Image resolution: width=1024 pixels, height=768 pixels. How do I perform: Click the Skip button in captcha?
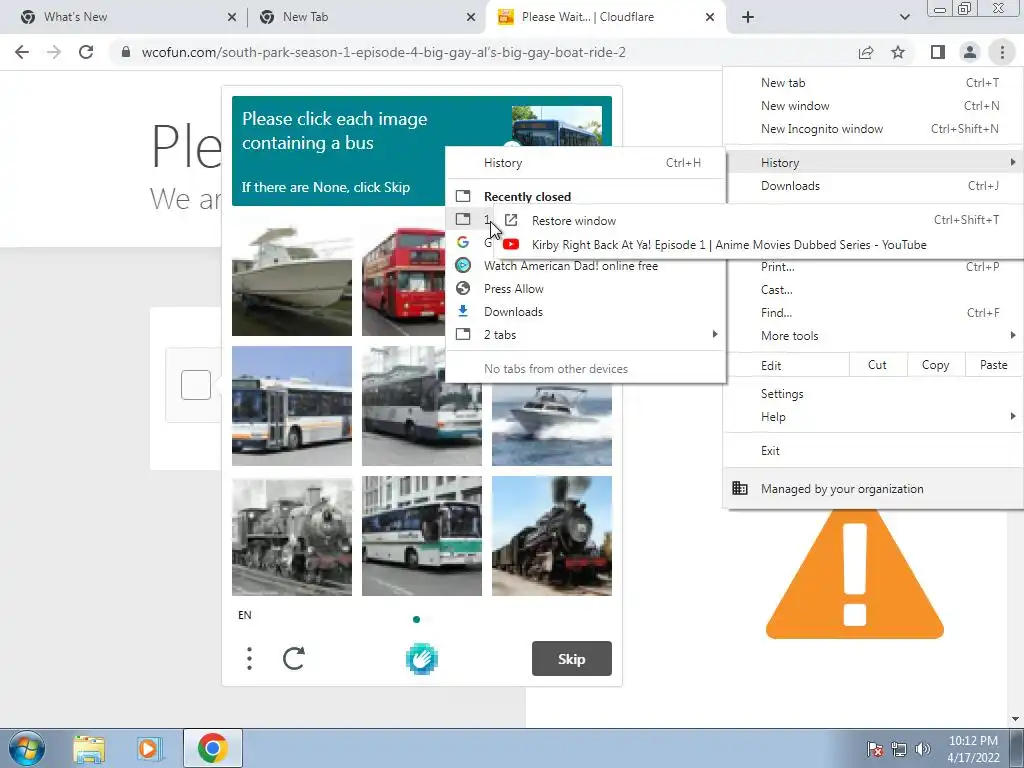pyautogui.click(x=571, y=659)
